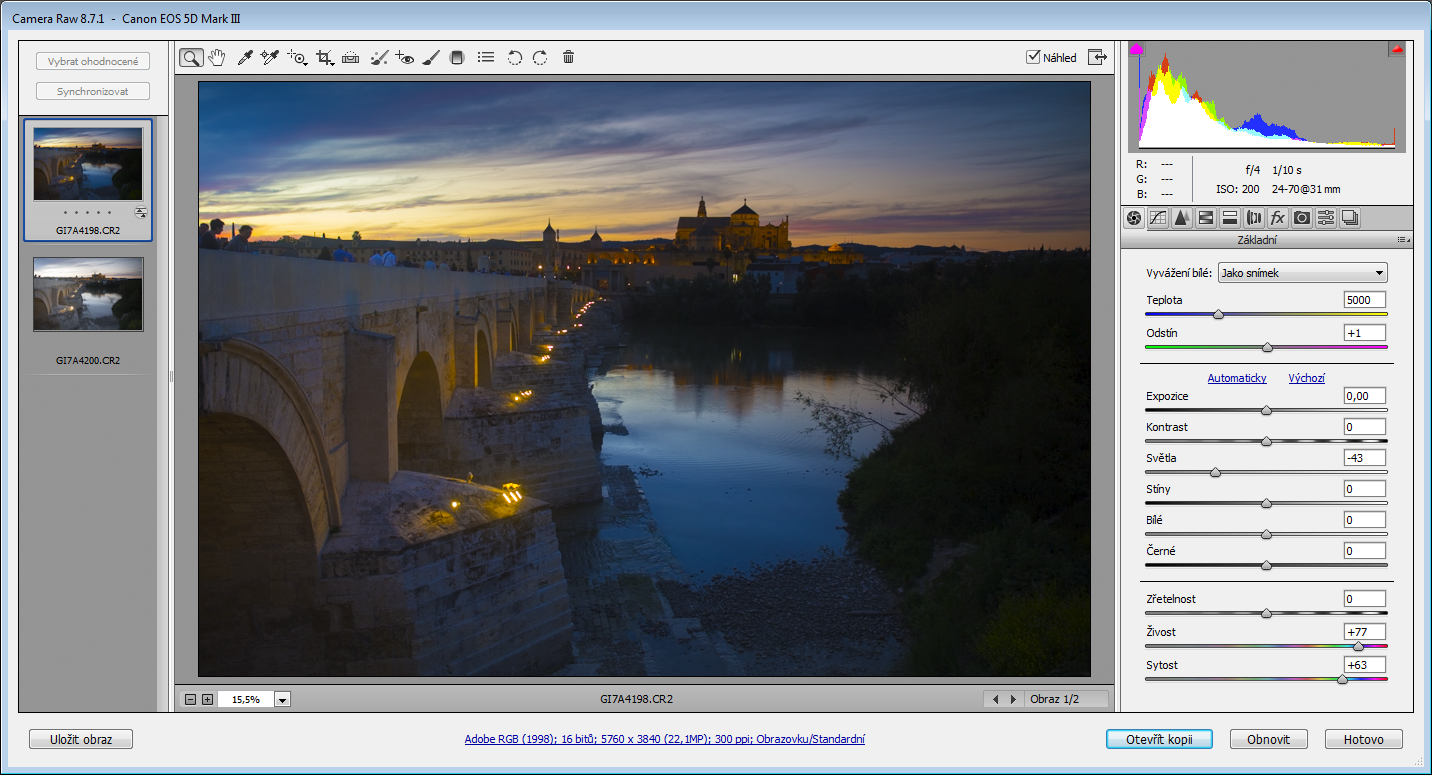The height and width of the screenshot is (775, 1432).
Task: Click the Teplota slider handle
Action: click(1218, 314)
